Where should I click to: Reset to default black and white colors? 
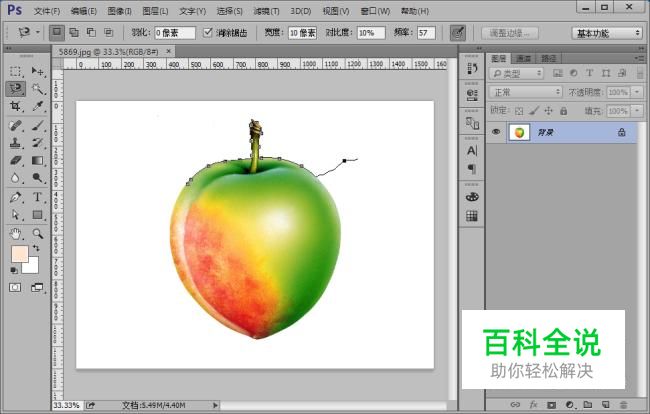coord(14,270)
